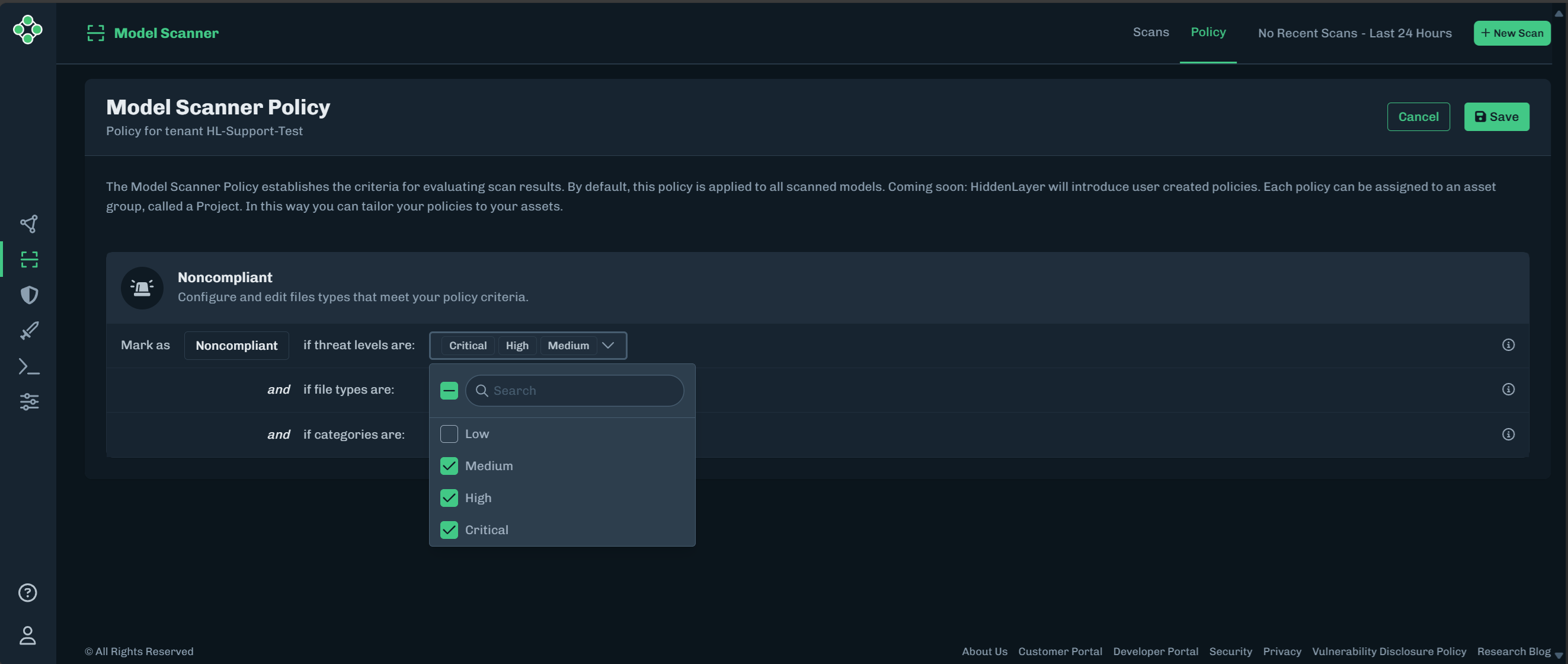The image size is (1568, 664).
Task: Switch to the Scans tab
Action: pos(1150,32)
